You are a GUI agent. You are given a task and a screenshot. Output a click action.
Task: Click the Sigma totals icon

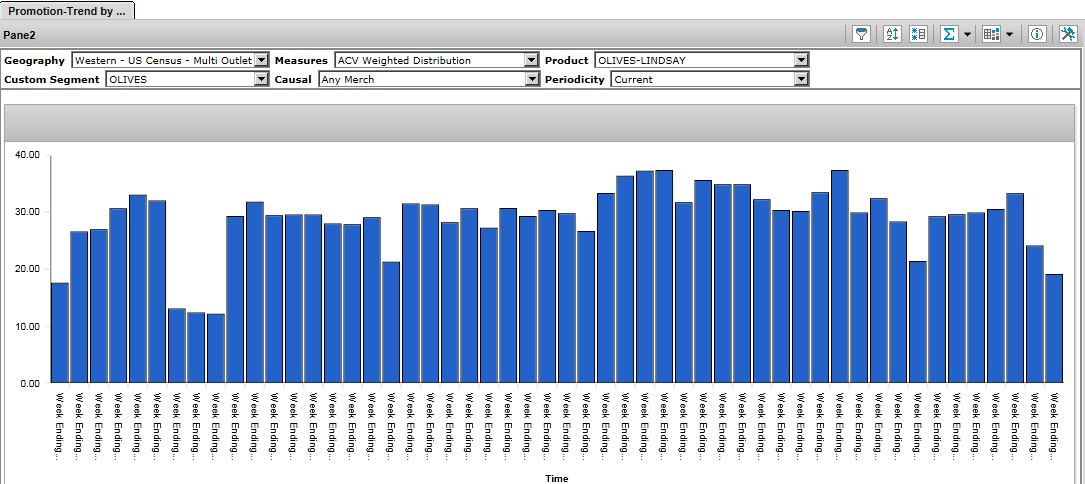click(949, 34)
